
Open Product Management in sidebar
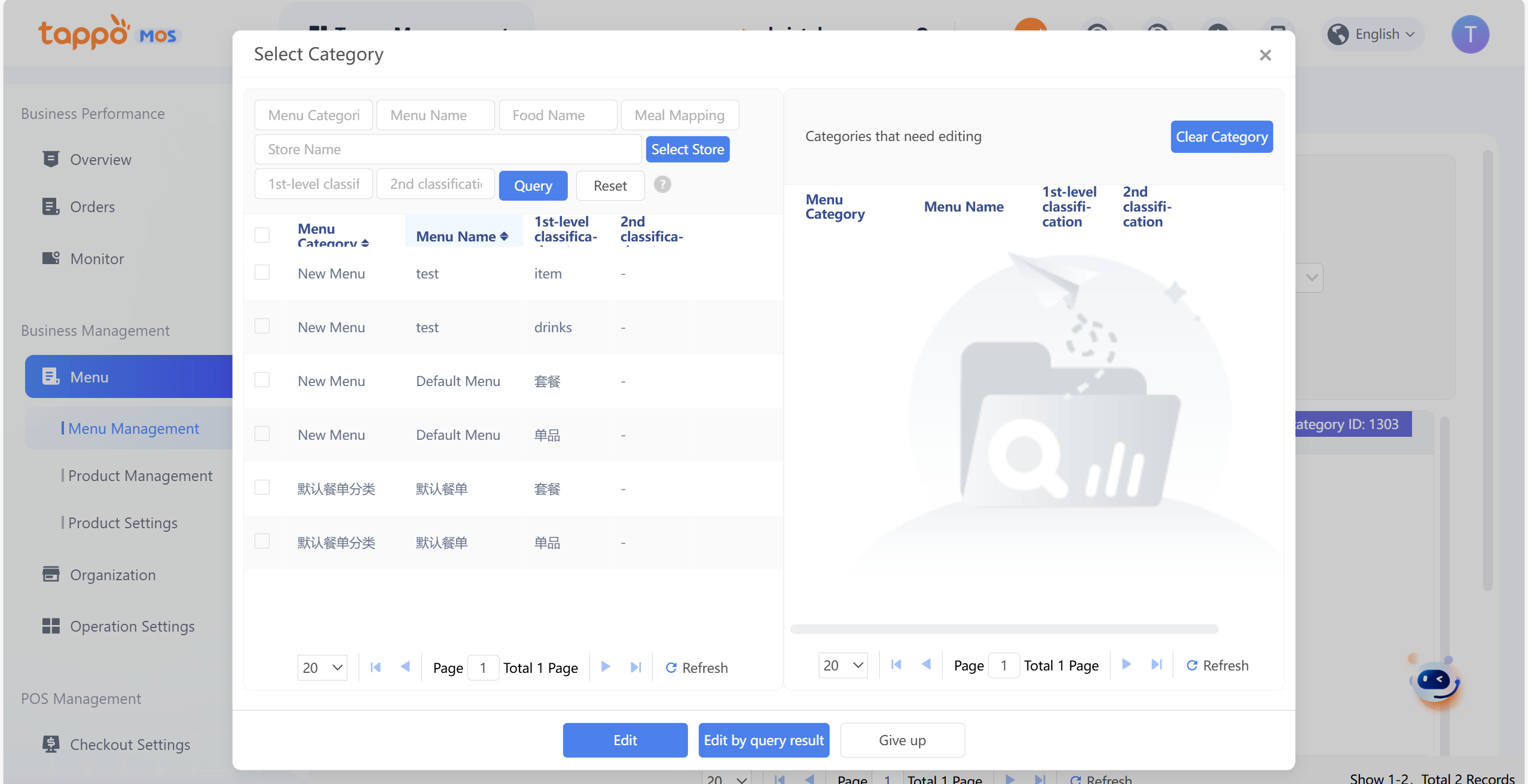click(140, 476)
